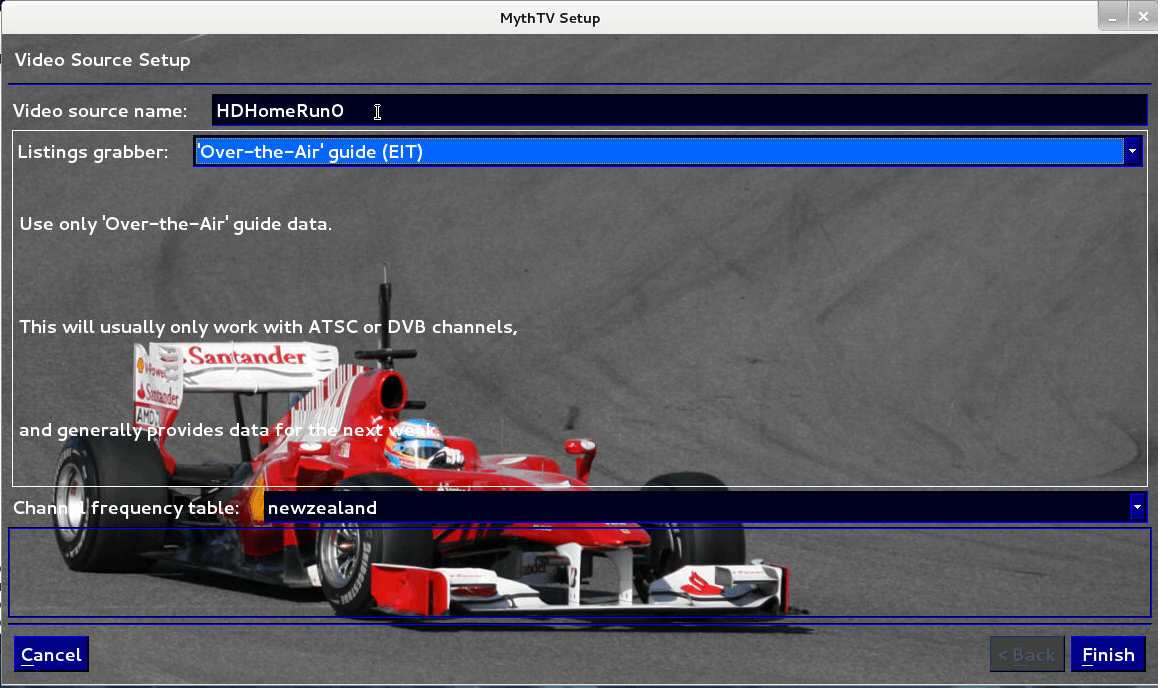The width and height of the screenshot is (1158, 688).
Task: Click Channel frequency table dropdown arrow
Action: click(1137, 507)
